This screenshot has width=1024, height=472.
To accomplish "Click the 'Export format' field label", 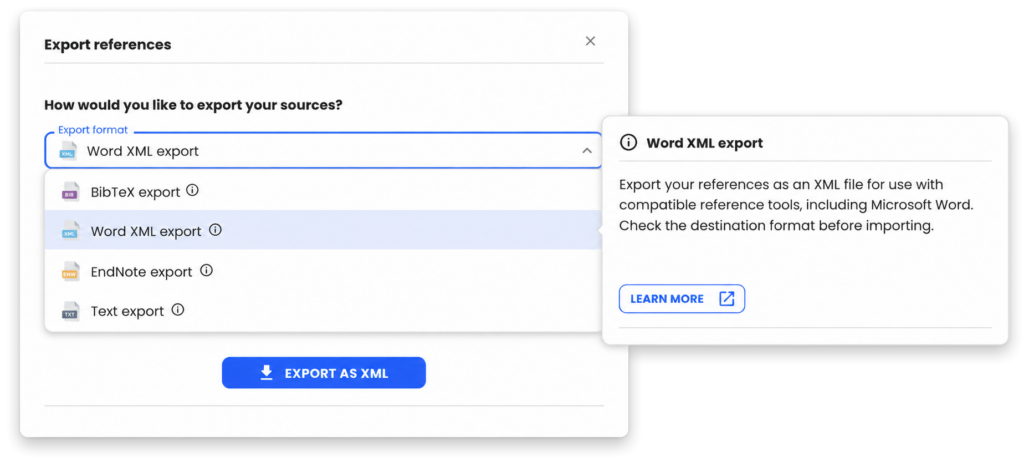I will [x=93, y=130].
